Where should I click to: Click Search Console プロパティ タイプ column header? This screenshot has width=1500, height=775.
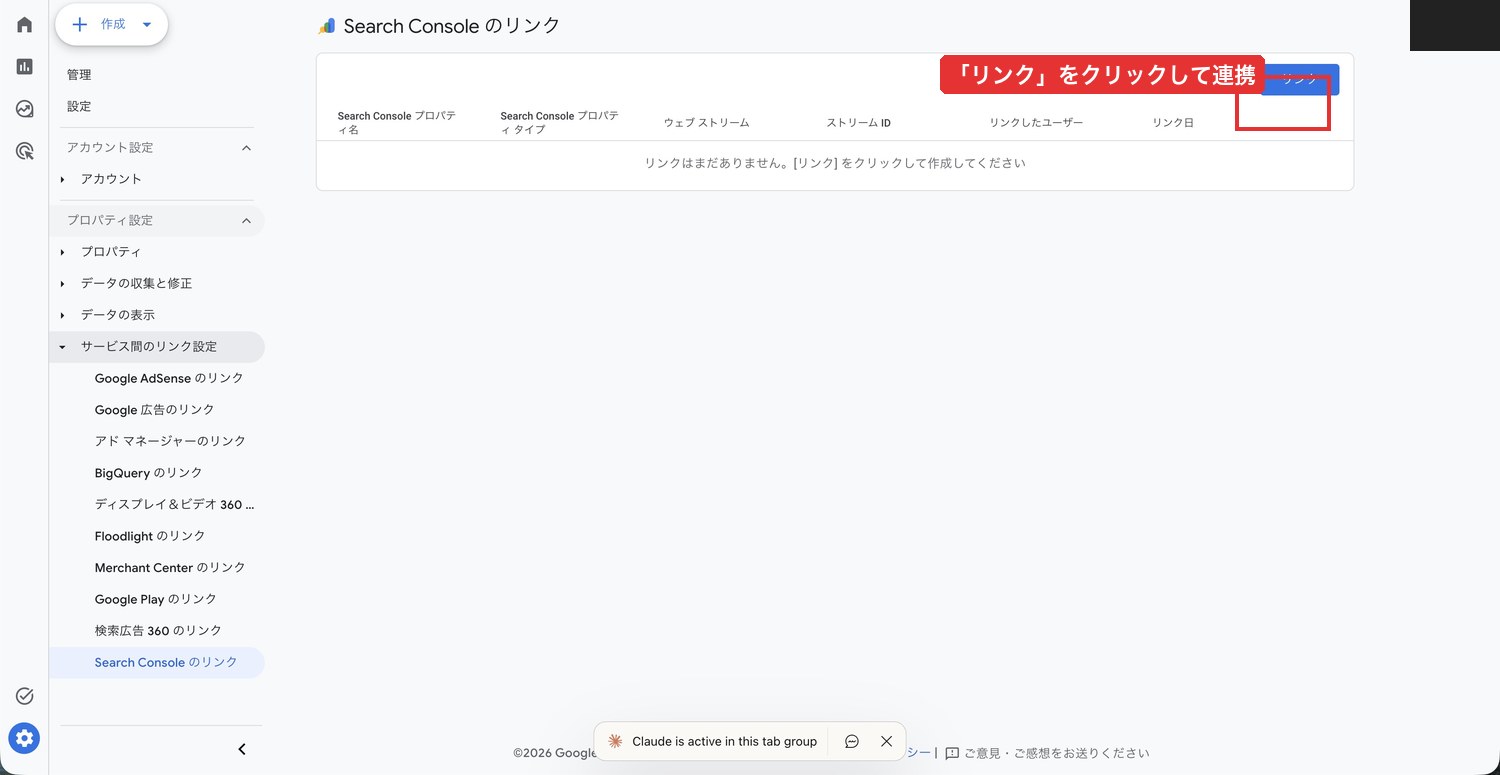point(560,123)
